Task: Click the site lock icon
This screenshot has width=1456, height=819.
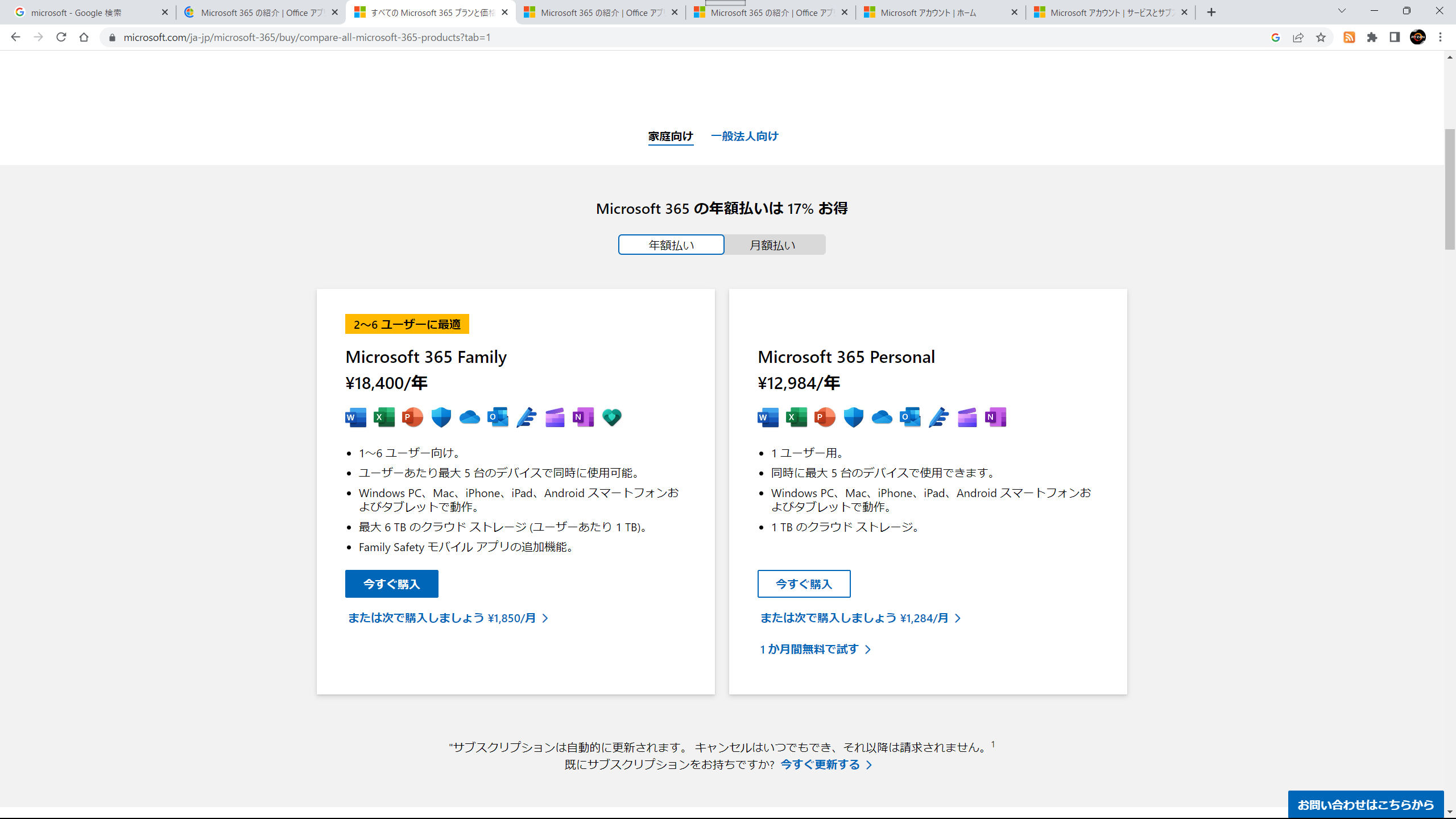Action: click(x=112, y=38)
